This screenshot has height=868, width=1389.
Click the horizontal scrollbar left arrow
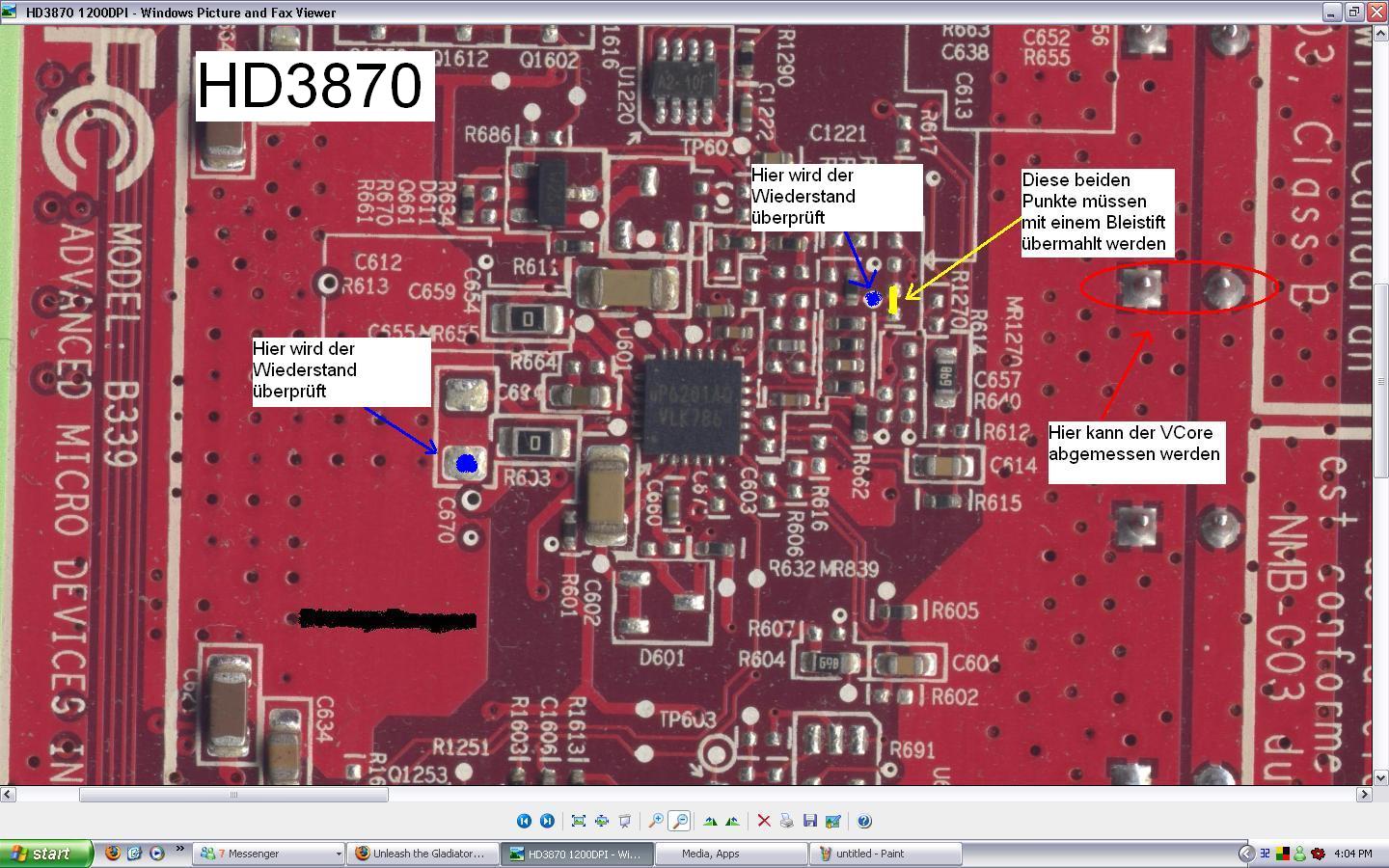pyautogui.click(x=8, y=795)
